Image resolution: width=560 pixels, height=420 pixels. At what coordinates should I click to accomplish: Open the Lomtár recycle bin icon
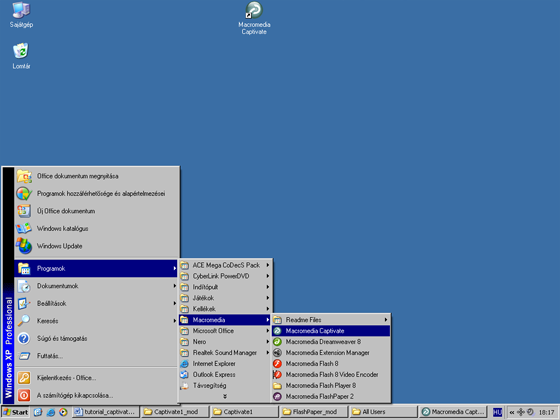coord(21,56)
